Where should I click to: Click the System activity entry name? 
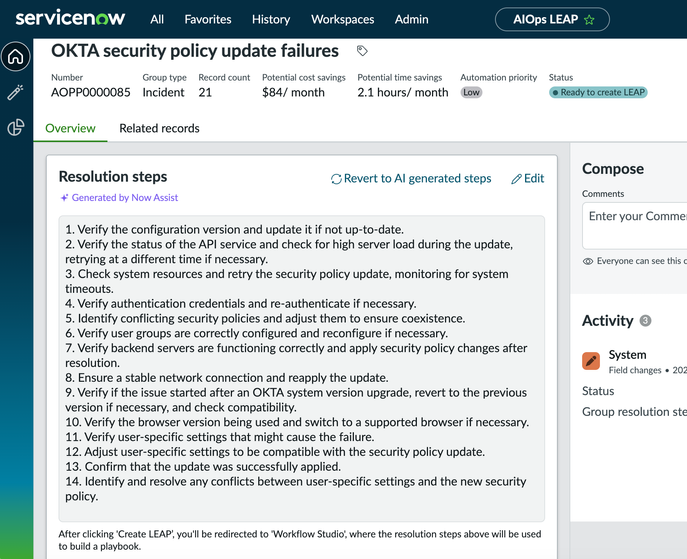coord(627,354)
